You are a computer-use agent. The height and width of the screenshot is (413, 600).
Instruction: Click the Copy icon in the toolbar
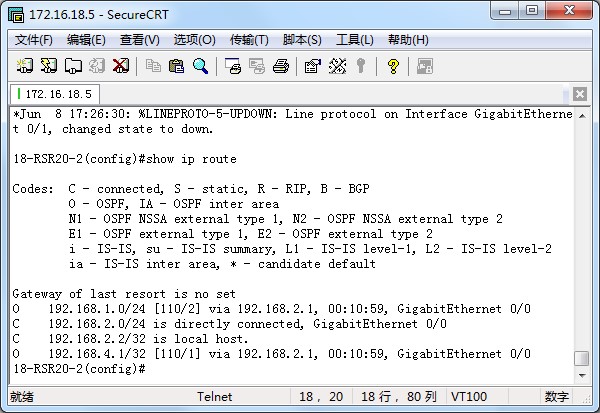click(x=153, y=66)
